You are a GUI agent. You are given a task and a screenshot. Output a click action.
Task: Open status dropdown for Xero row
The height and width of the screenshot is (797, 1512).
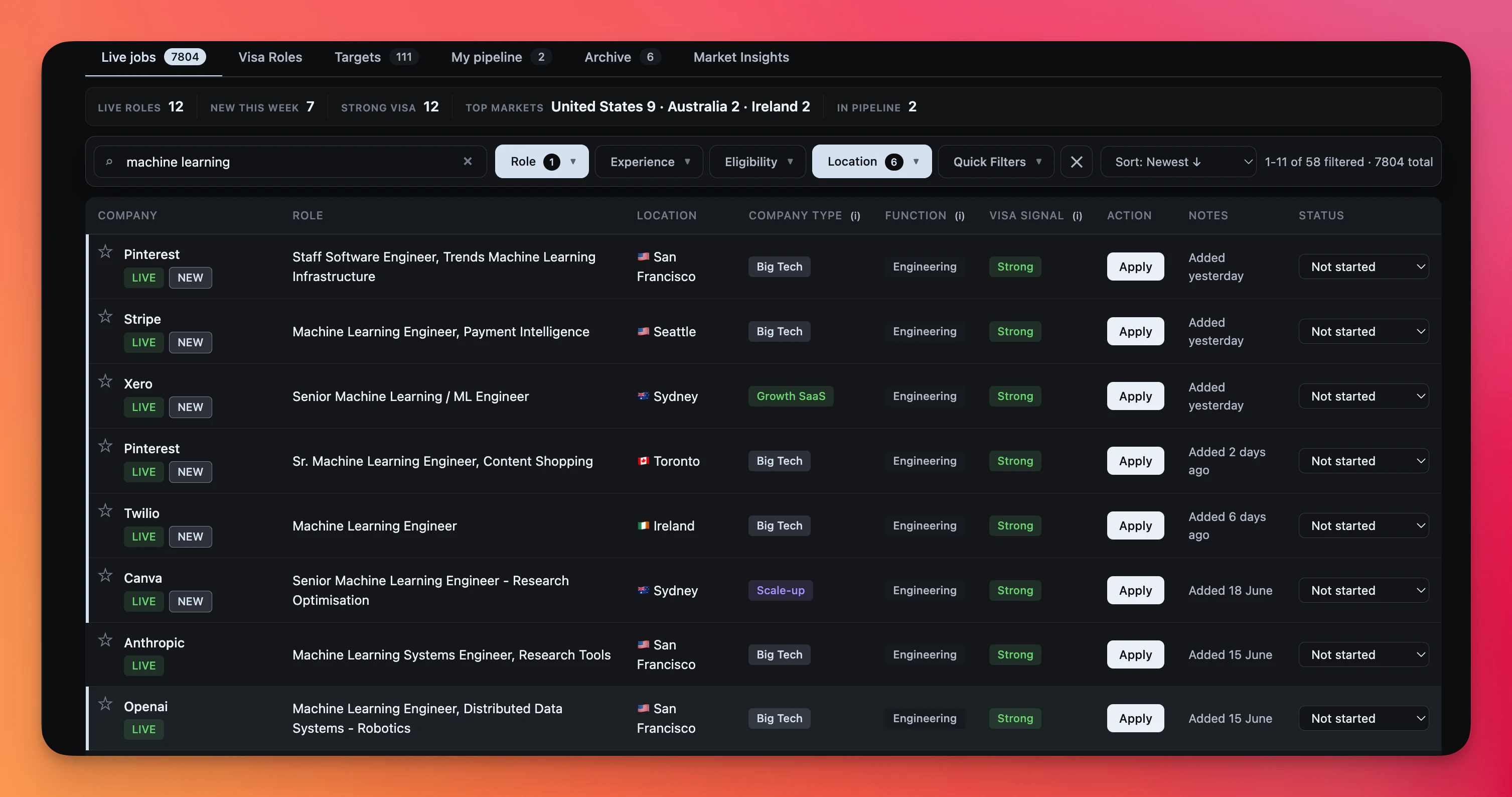1364,396
